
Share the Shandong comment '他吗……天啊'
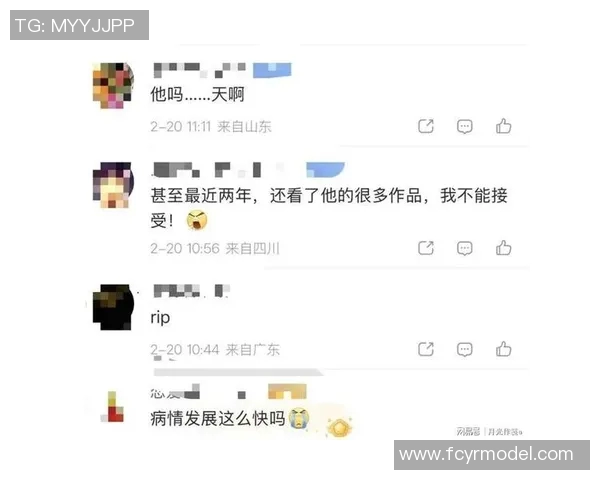point(426,126)
